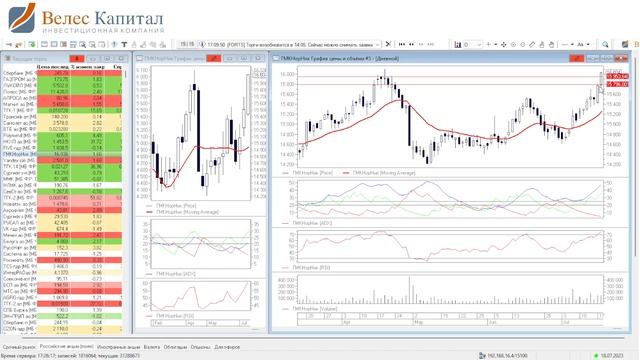Viewport: 640px width, 360px height.
Task: Select the Магнит ао row
Action: 62,104
